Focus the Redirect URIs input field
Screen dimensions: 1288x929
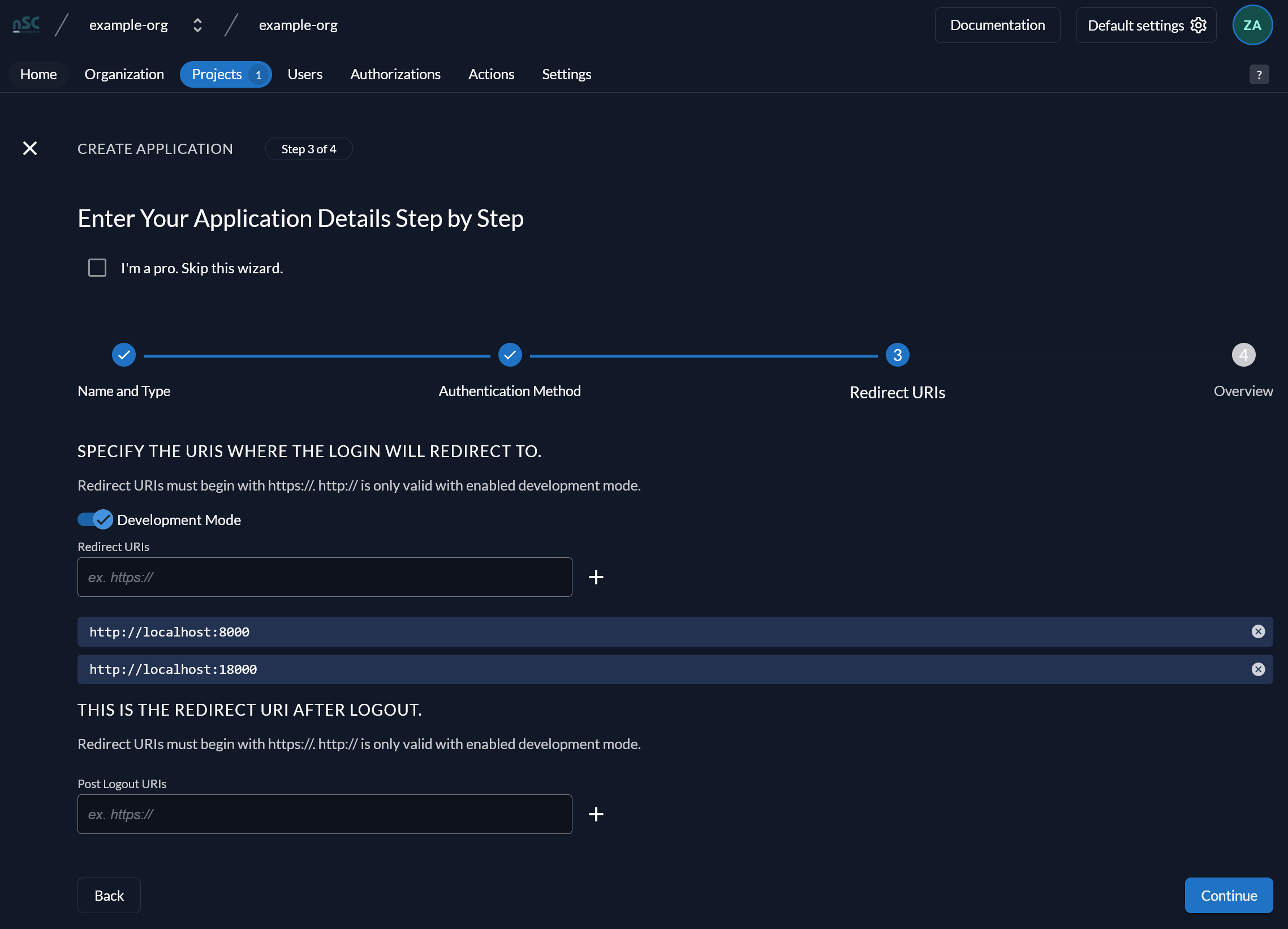pos(324,577)
